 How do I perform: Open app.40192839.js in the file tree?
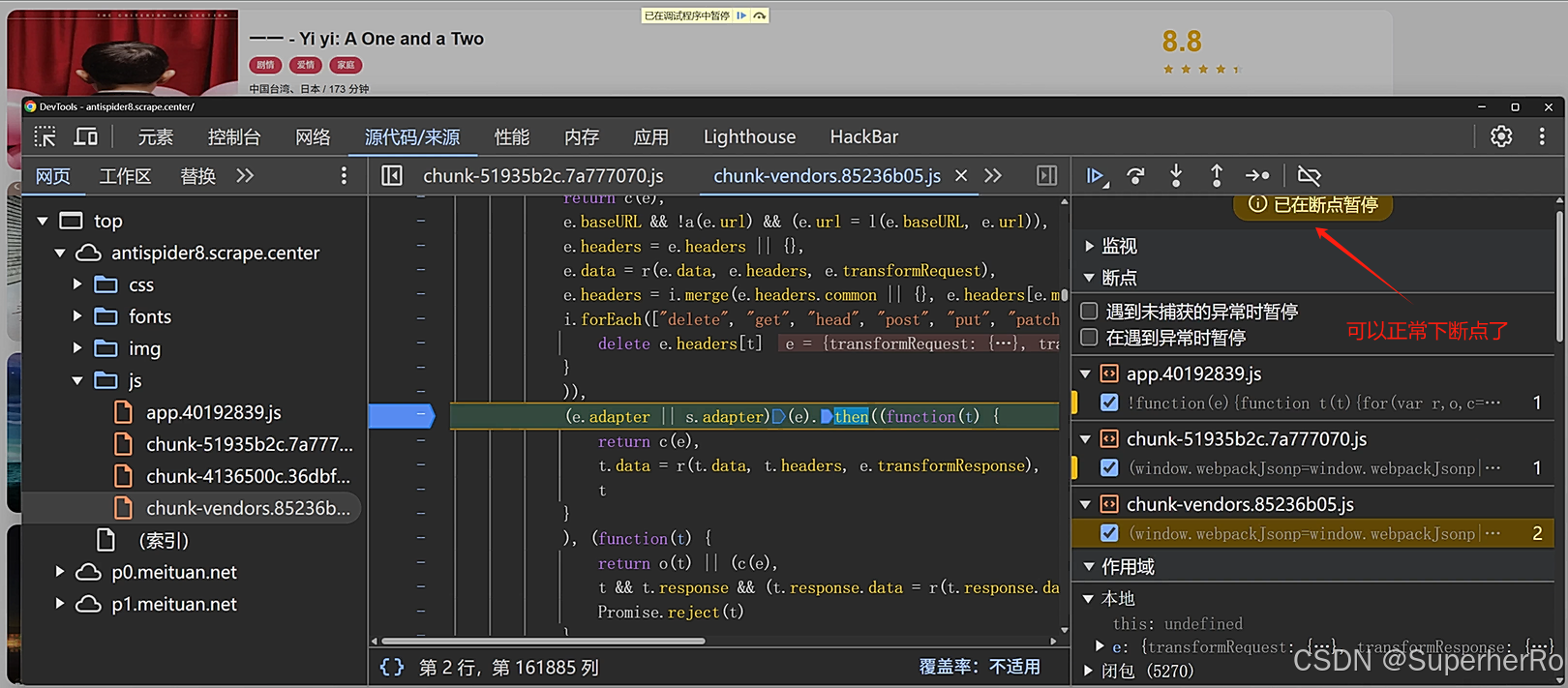(214, 412)
